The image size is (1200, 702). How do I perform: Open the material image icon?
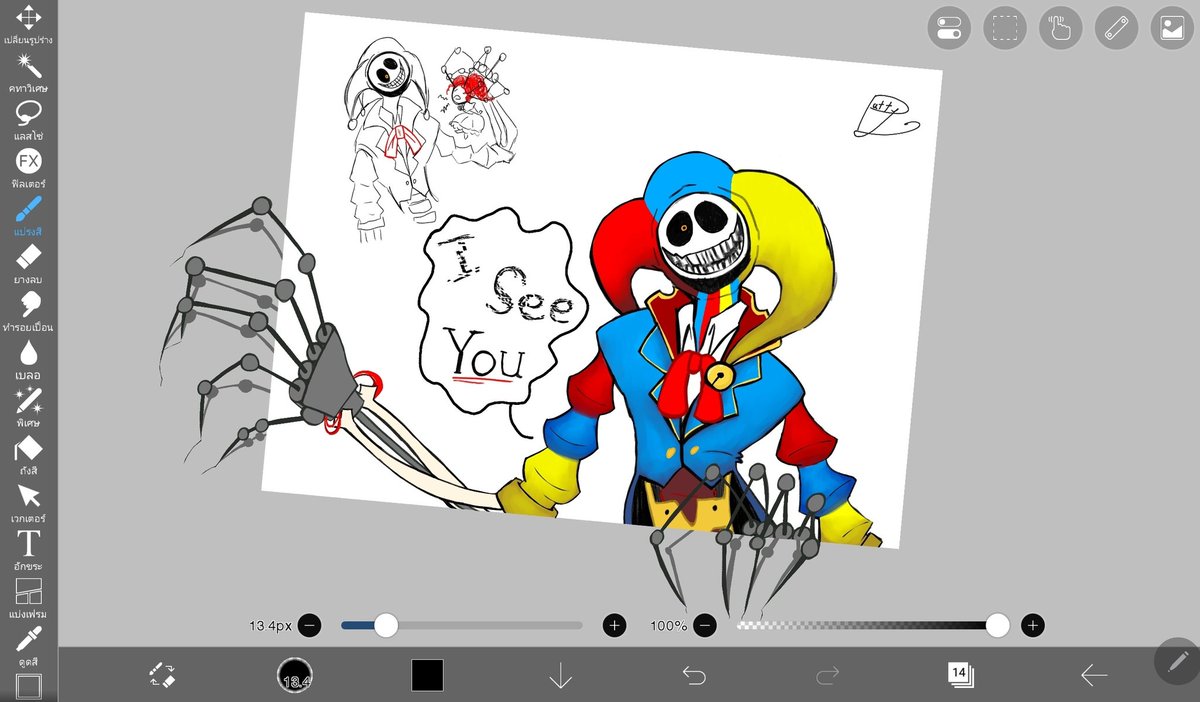(x=1172, y=28)
